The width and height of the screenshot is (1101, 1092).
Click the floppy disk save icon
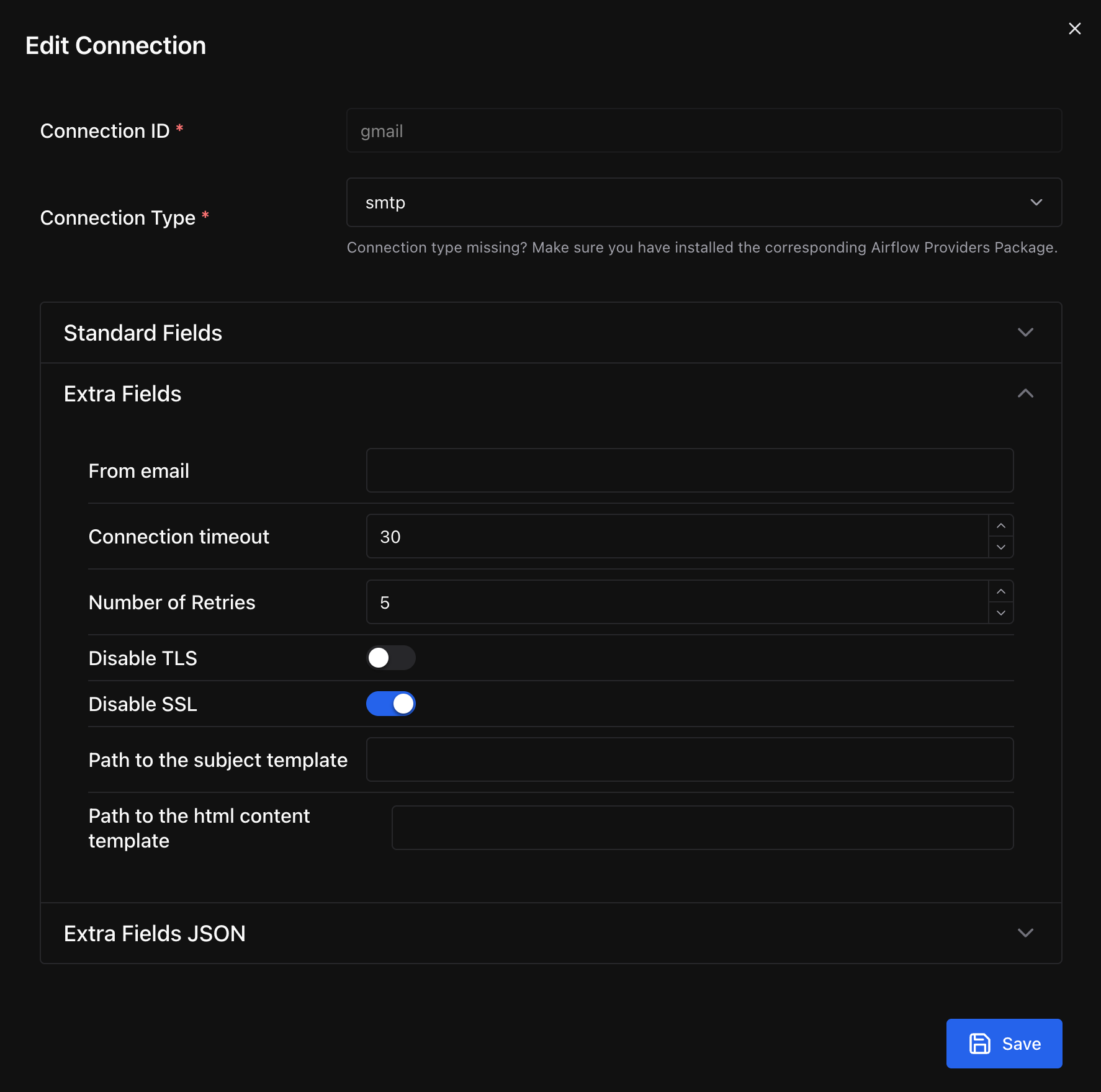[979, 1043]
